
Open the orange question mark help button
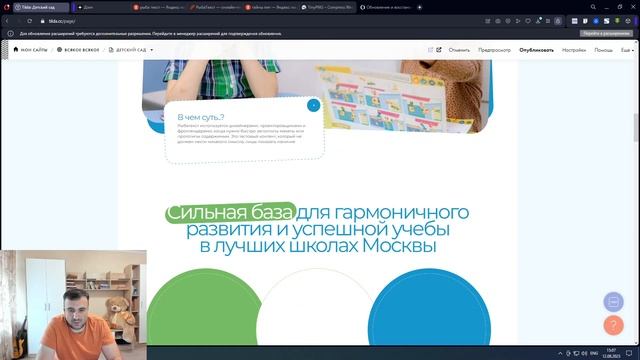pyautogui.click(x=613, y=326)
